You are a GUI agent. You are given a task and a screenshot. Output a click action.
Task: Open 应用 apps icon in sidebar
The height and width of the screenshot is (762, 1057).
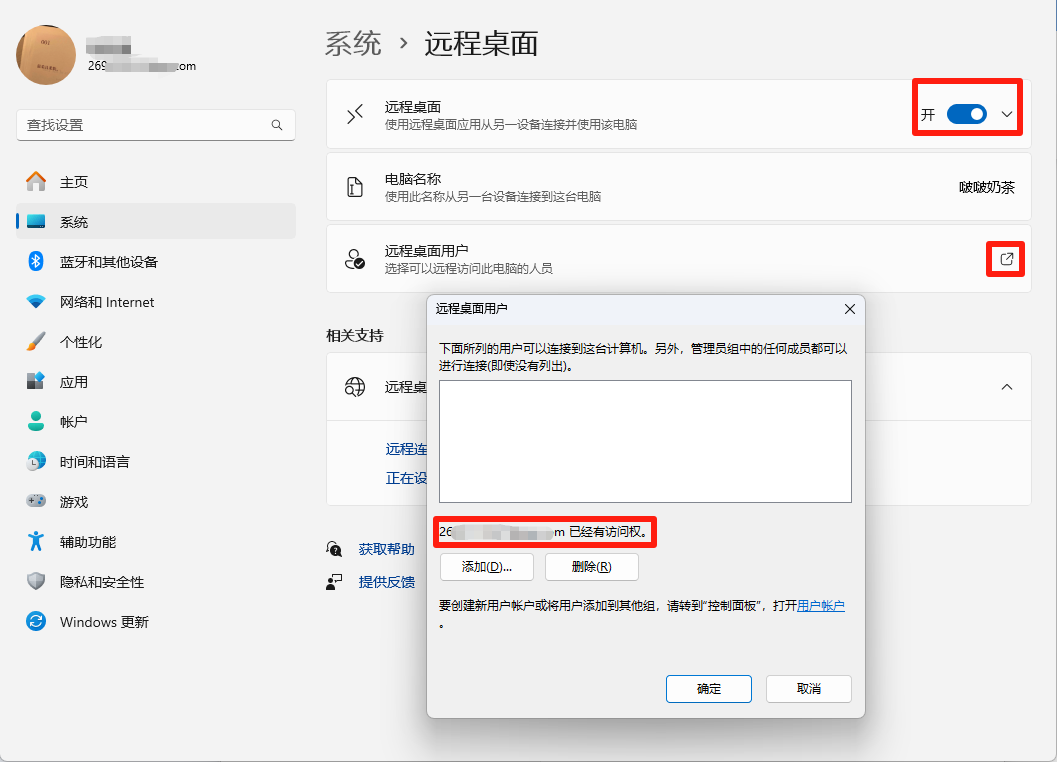coord(36,382)
